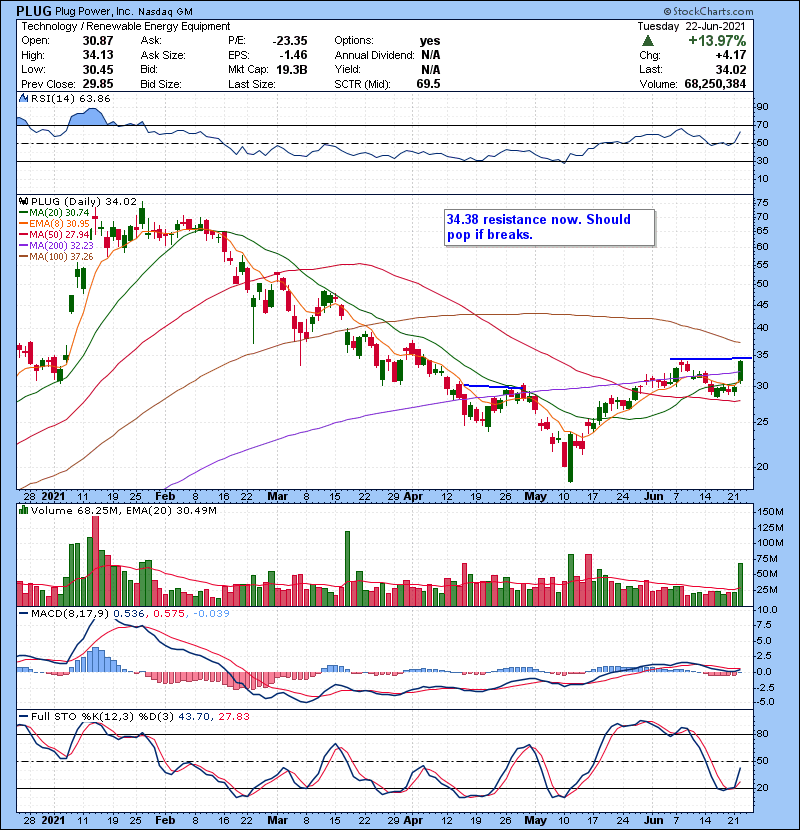Click the green up-arrow change icon
Viewport: 800px width, 830px height.
click(x=647, y=41)
